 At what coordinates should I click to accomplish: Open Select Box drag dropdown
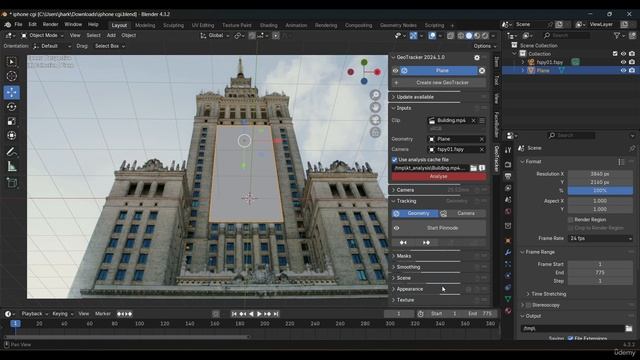109,46
